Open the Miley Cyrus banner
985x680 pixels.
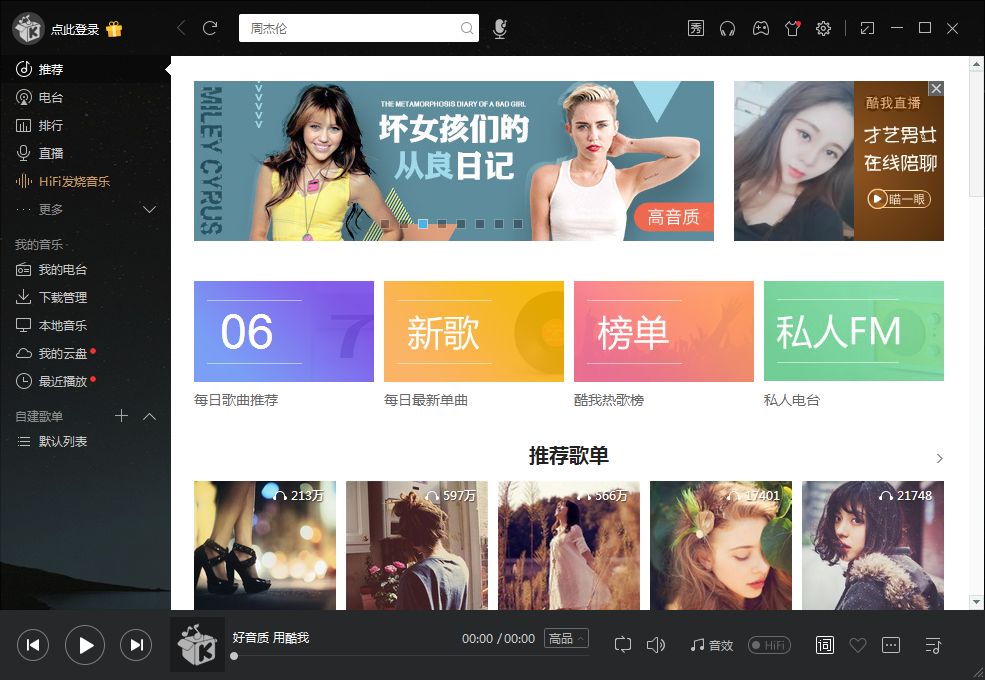(x=454, y=161)
